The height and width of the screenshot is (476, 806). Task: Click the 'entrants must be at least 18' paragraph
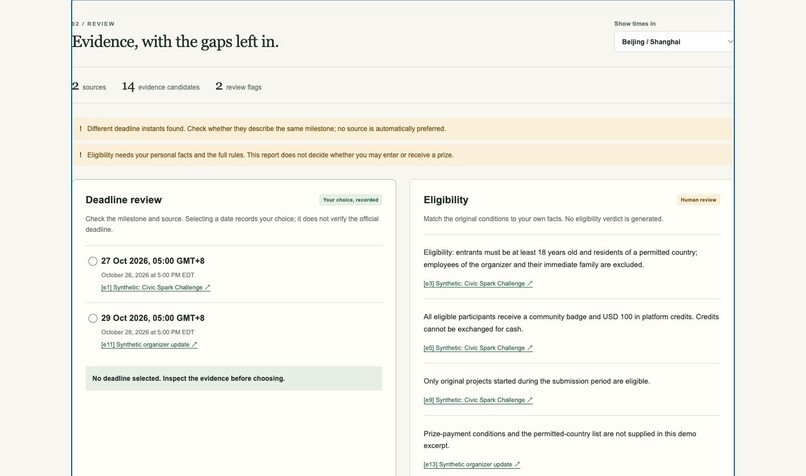560,259
